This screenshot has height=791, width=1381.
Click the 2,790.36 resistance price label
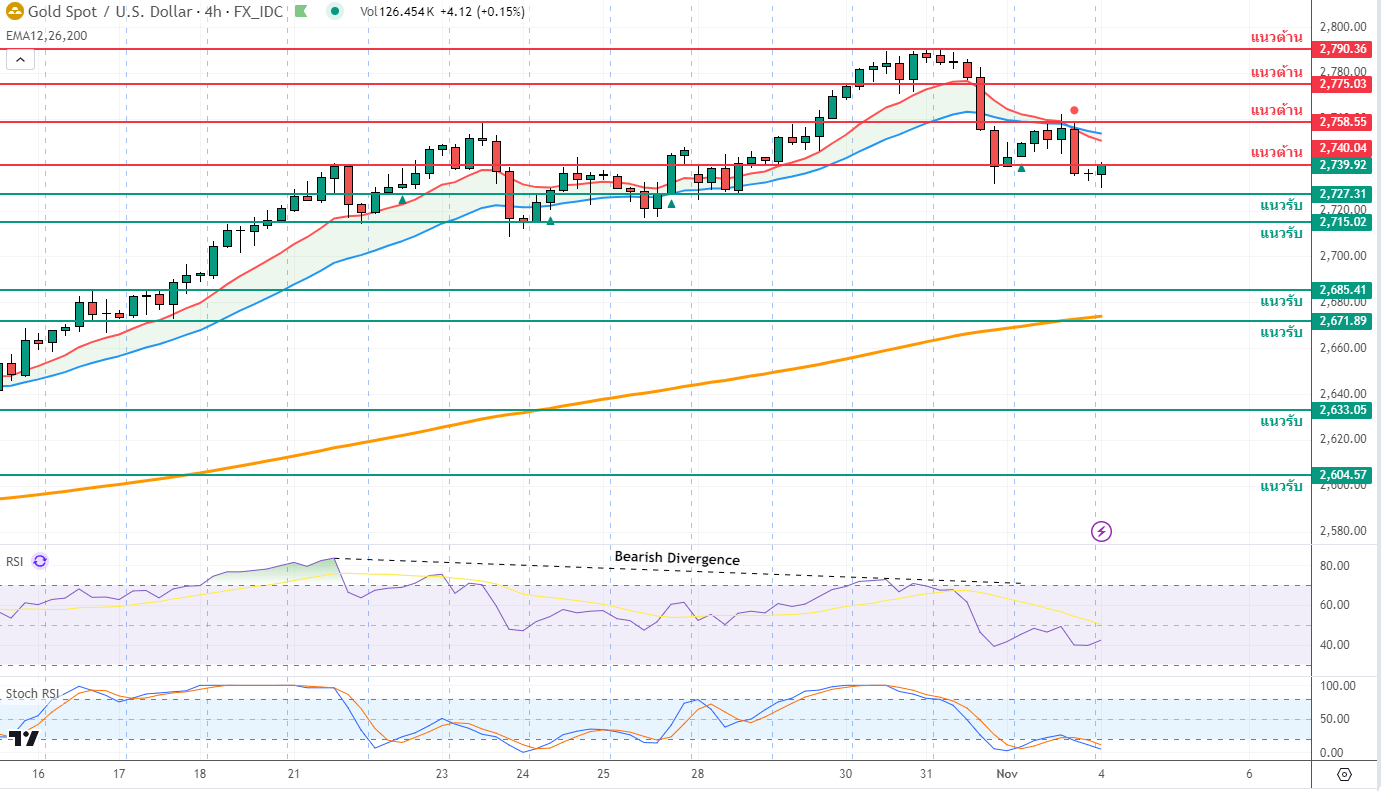click(1342, 49)
